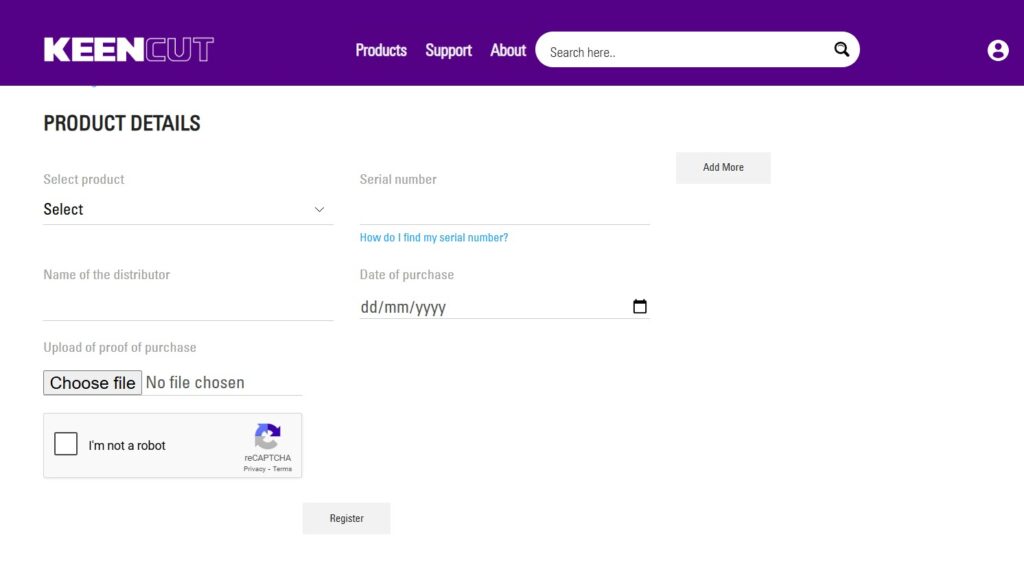This screenshot has width=1024, height=585.
Task: Focus the Serial number input field
Action: tap(504, 209)
